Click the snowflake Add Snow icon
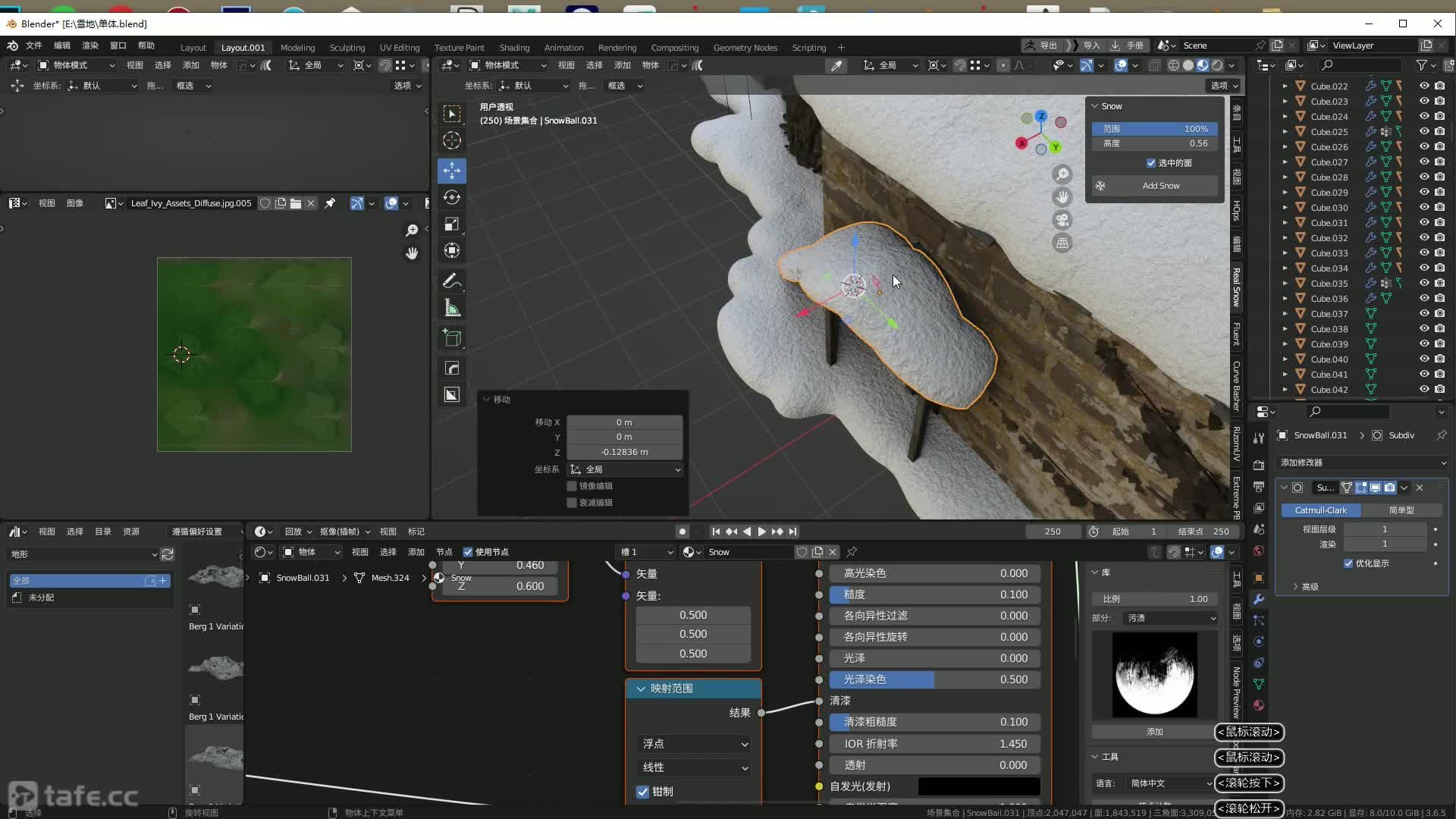 pos(1100,186)
